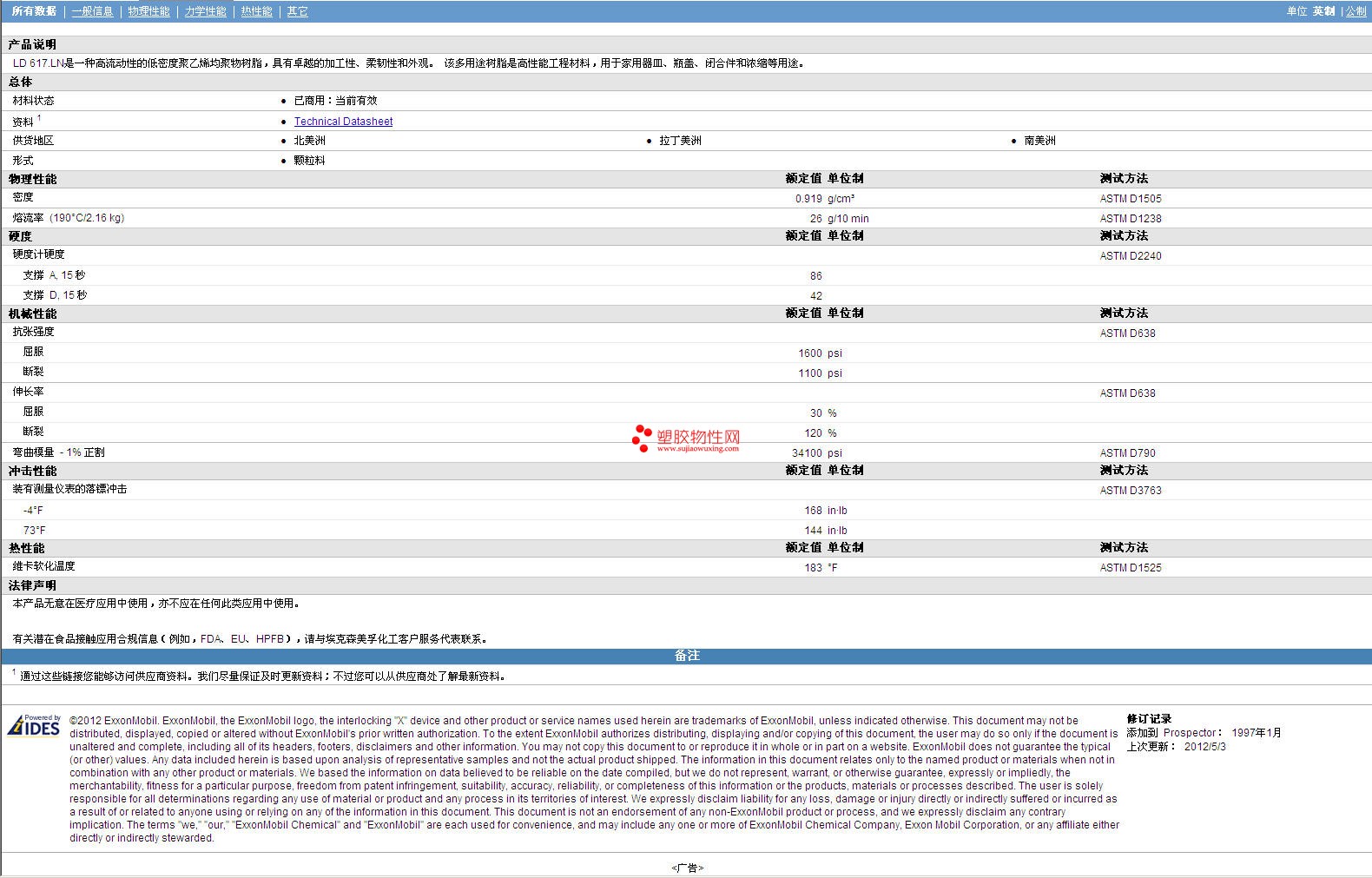Choose 英制 units in the top bar
The height and width of the screenshot is (878, 1372).
(x=1323, y=11)
